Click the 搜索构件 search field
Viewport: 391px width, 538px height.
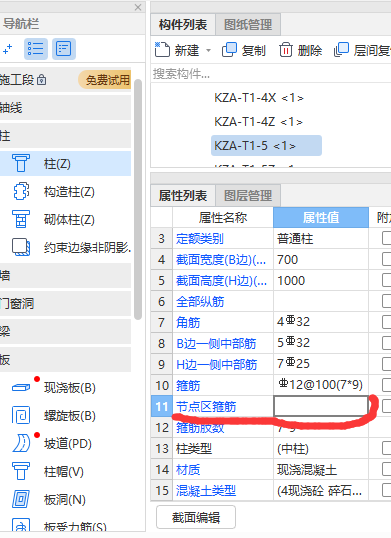tap(271, 73)
